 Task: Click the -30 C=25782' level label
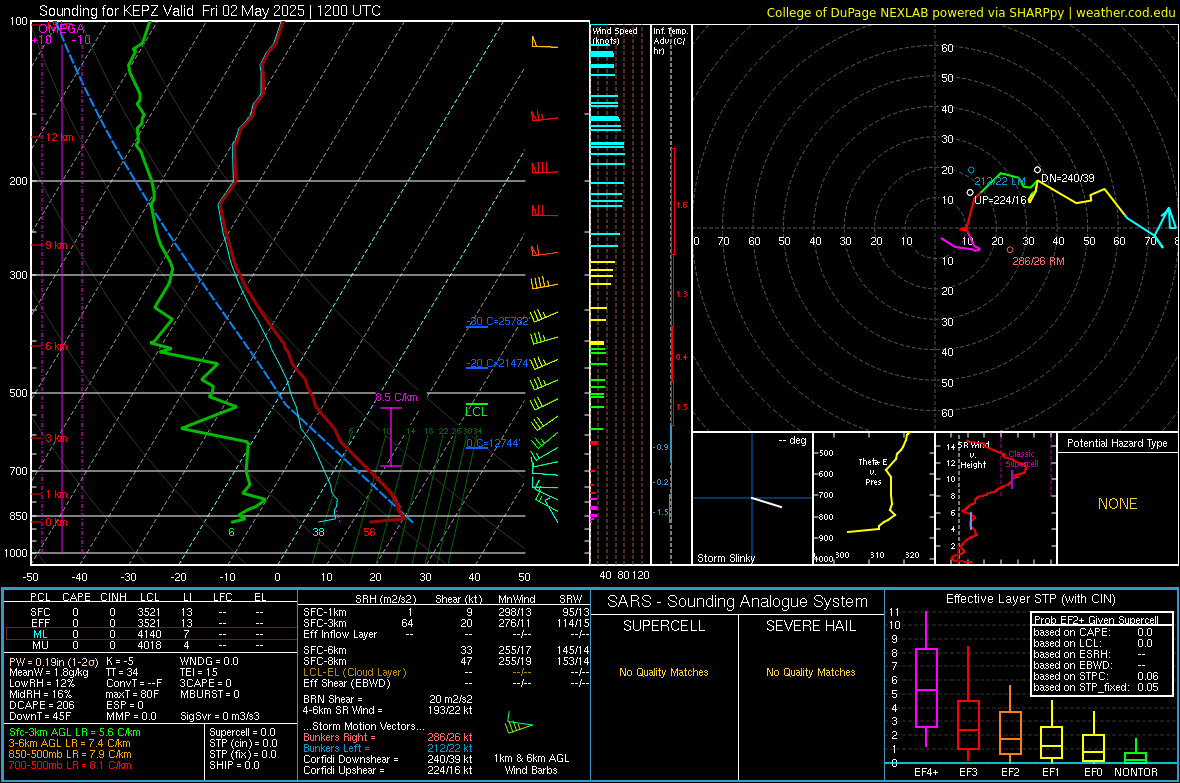497,321
